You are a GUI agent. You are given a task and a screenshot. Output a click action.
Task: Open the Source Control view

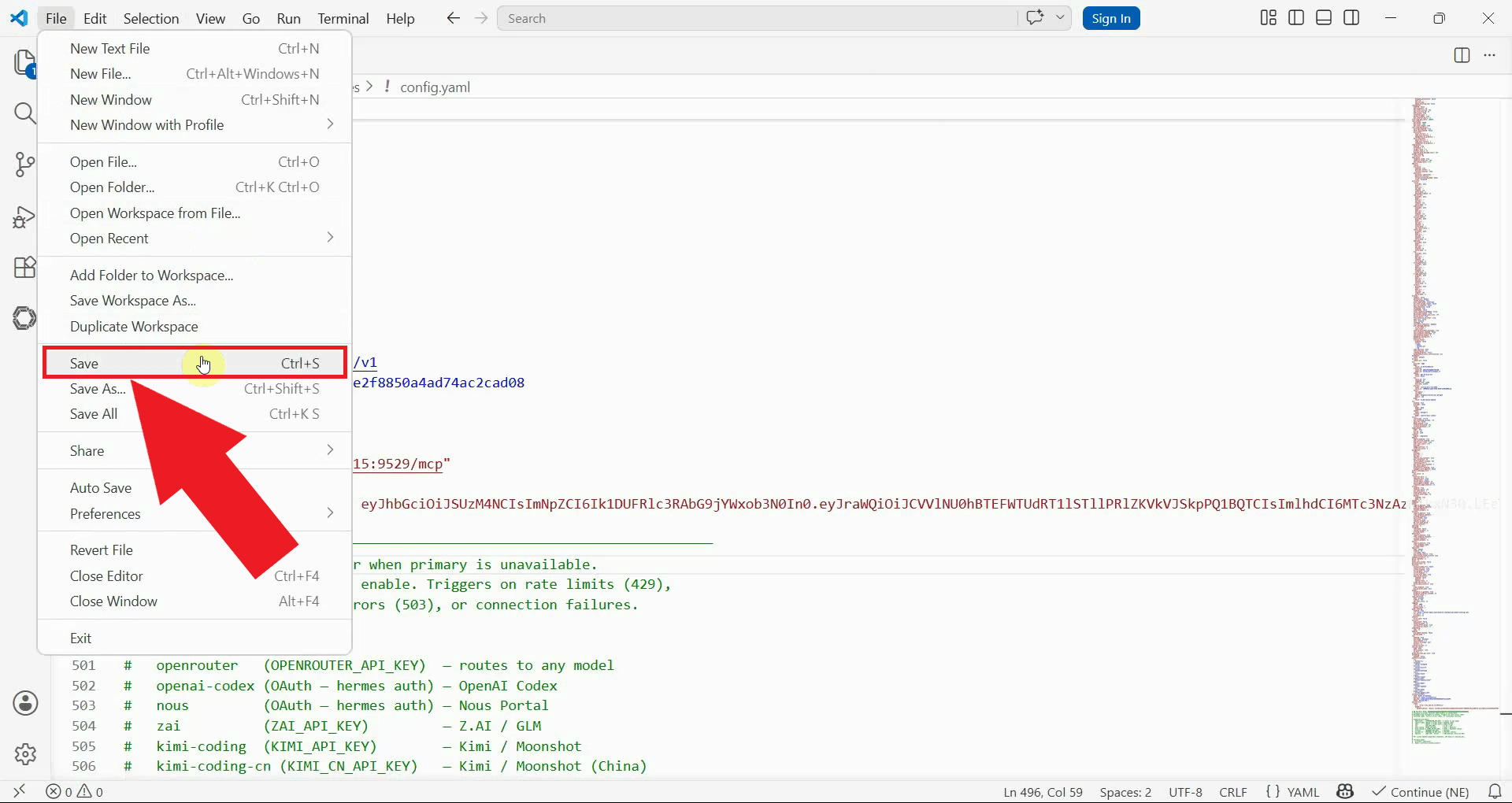24,165
